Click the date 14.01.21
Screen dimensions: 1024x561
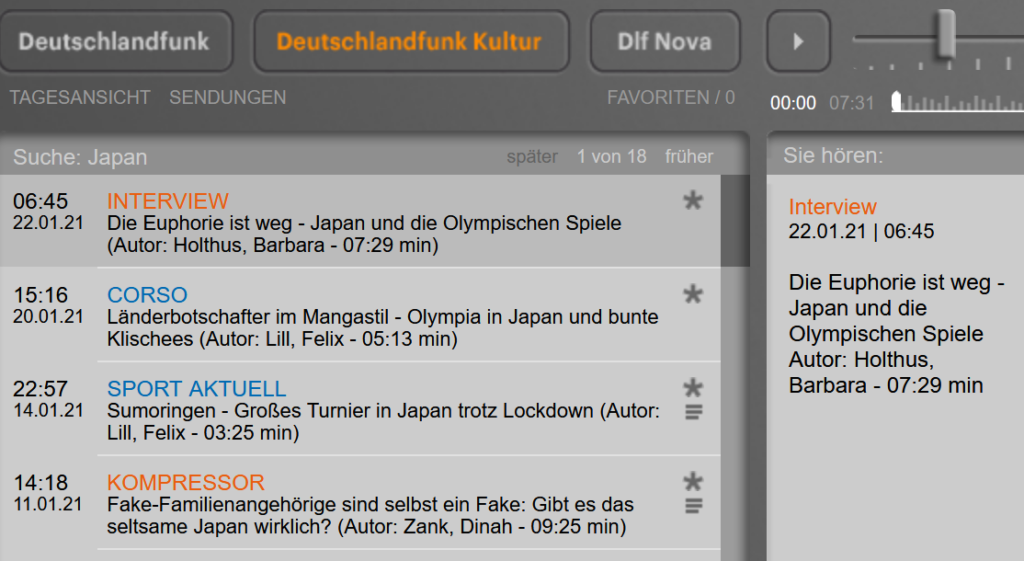48,410
